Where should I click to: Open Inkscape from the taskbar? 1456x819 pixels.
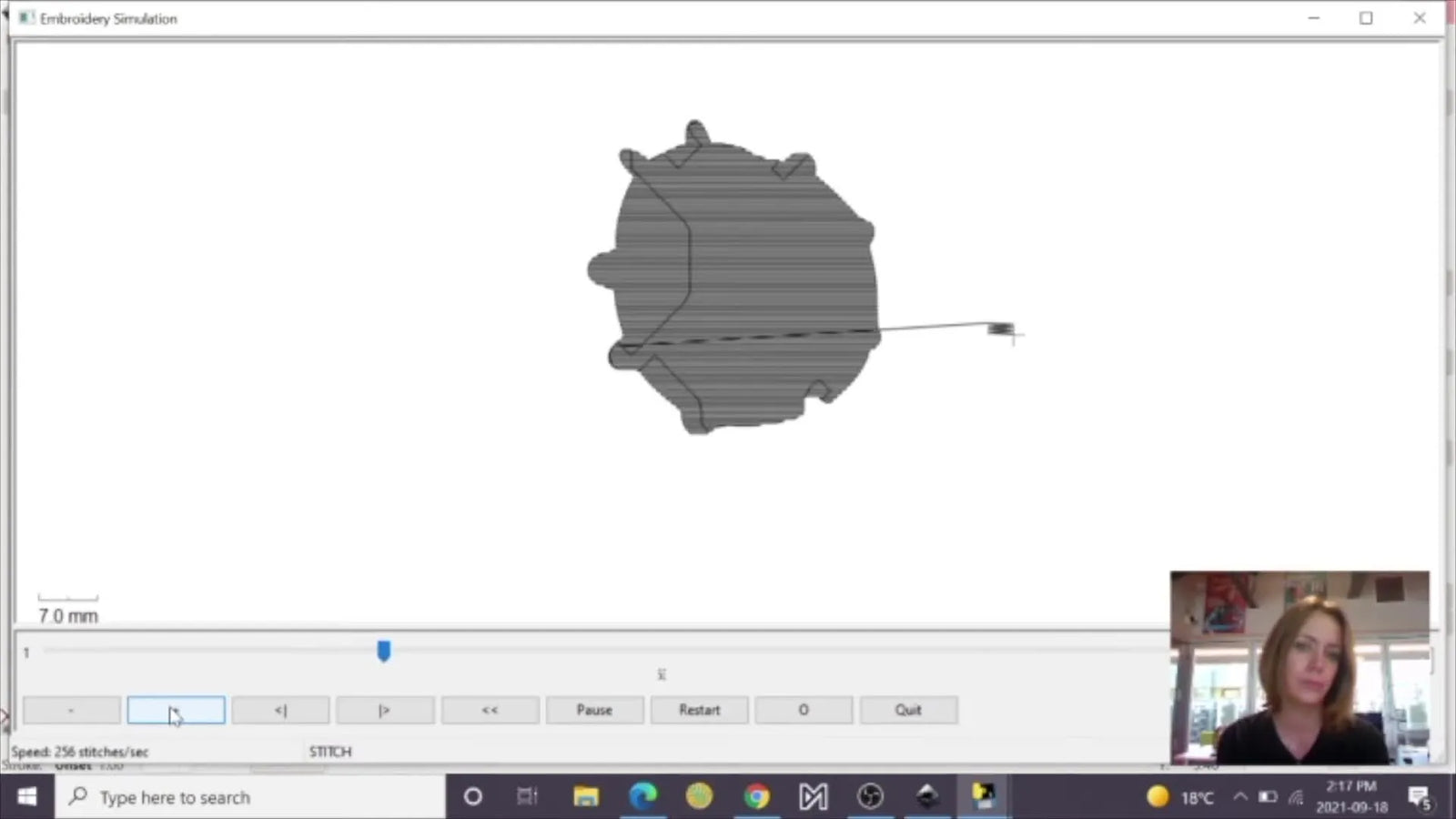tap(927, 797)
